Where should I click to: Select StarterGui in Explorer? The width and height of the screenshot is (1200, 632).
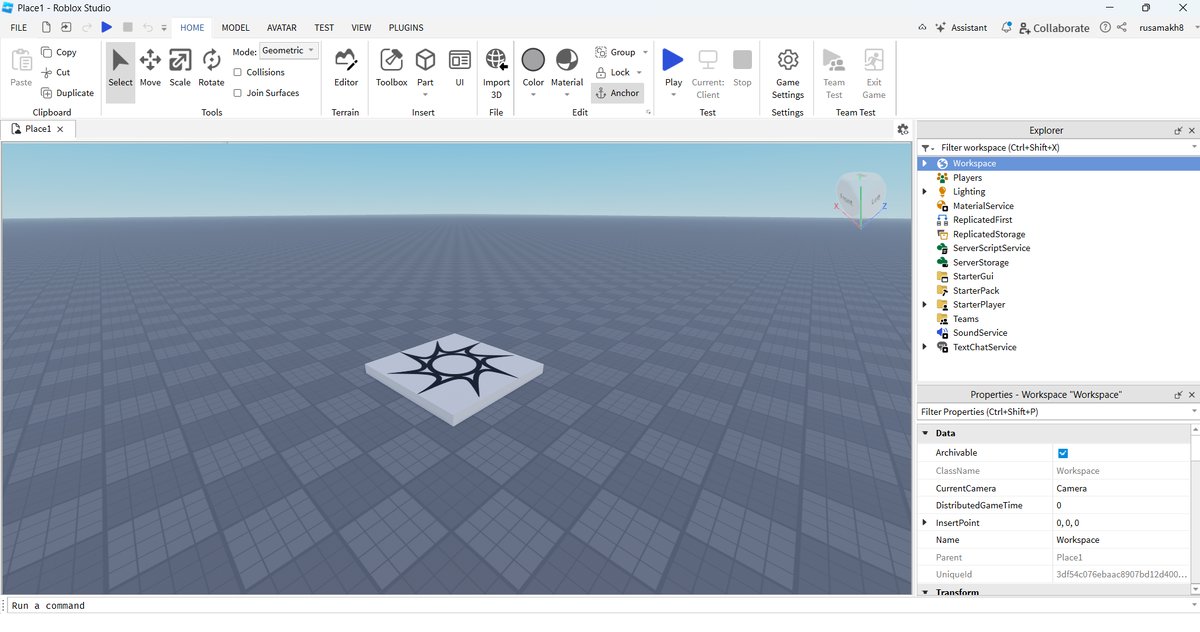click(973, 276)
